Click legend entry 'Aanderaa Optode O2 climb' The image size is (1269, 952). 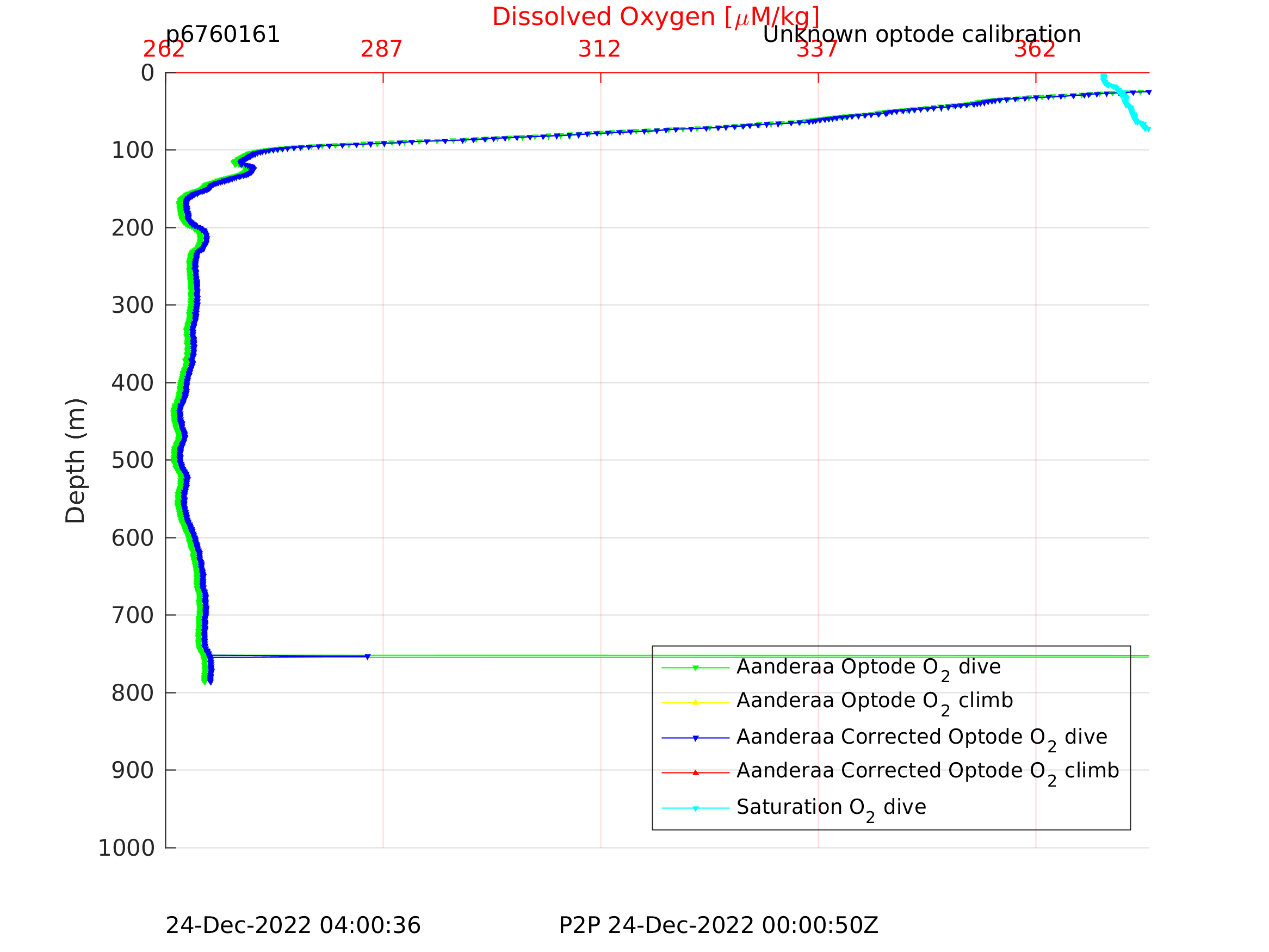pyautogui.click(x=875, y=702)
